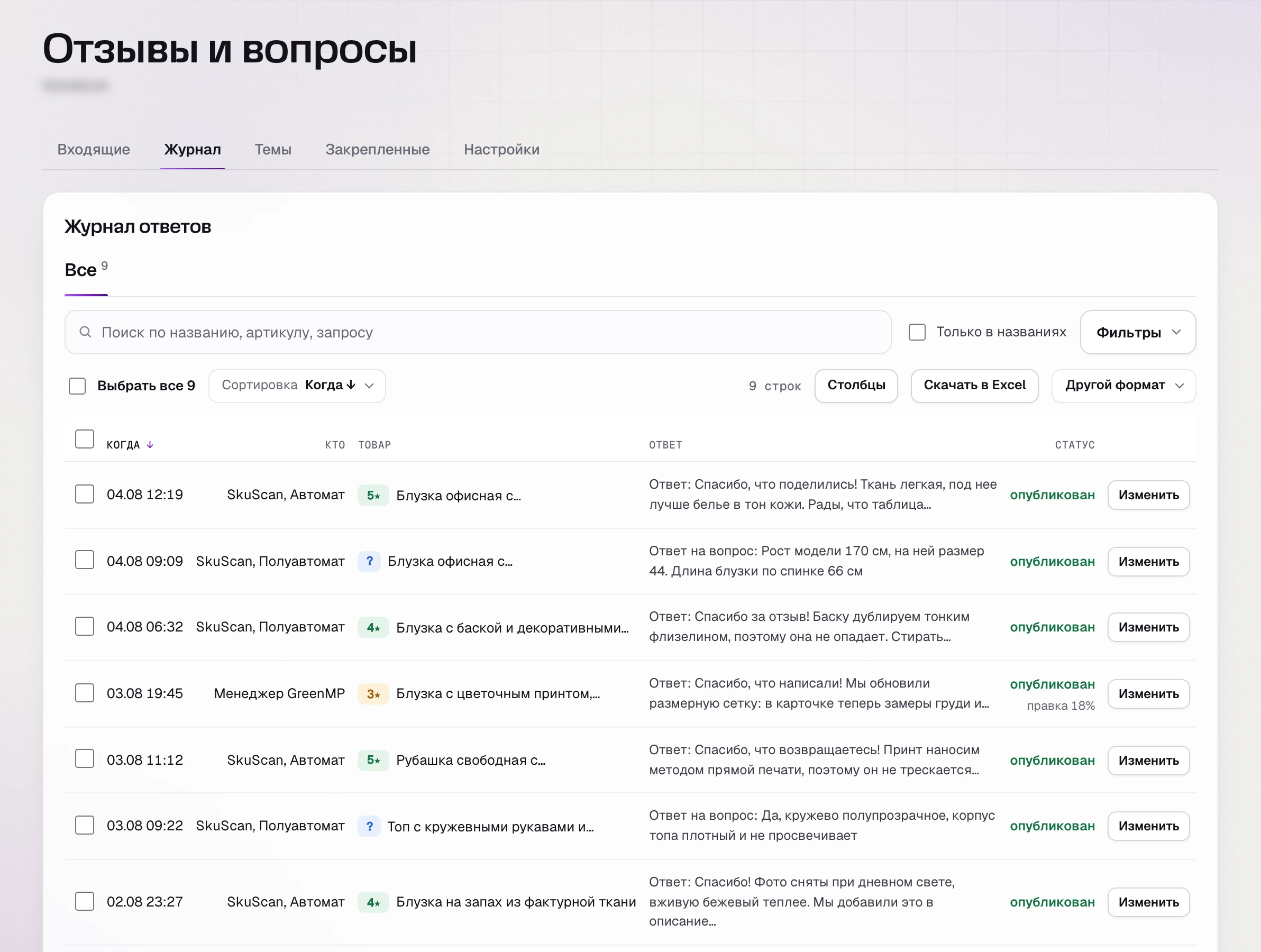Click the sort arrow next to КОГДА header
This screenshot has height=952, width=1261.
click(150, 445)
